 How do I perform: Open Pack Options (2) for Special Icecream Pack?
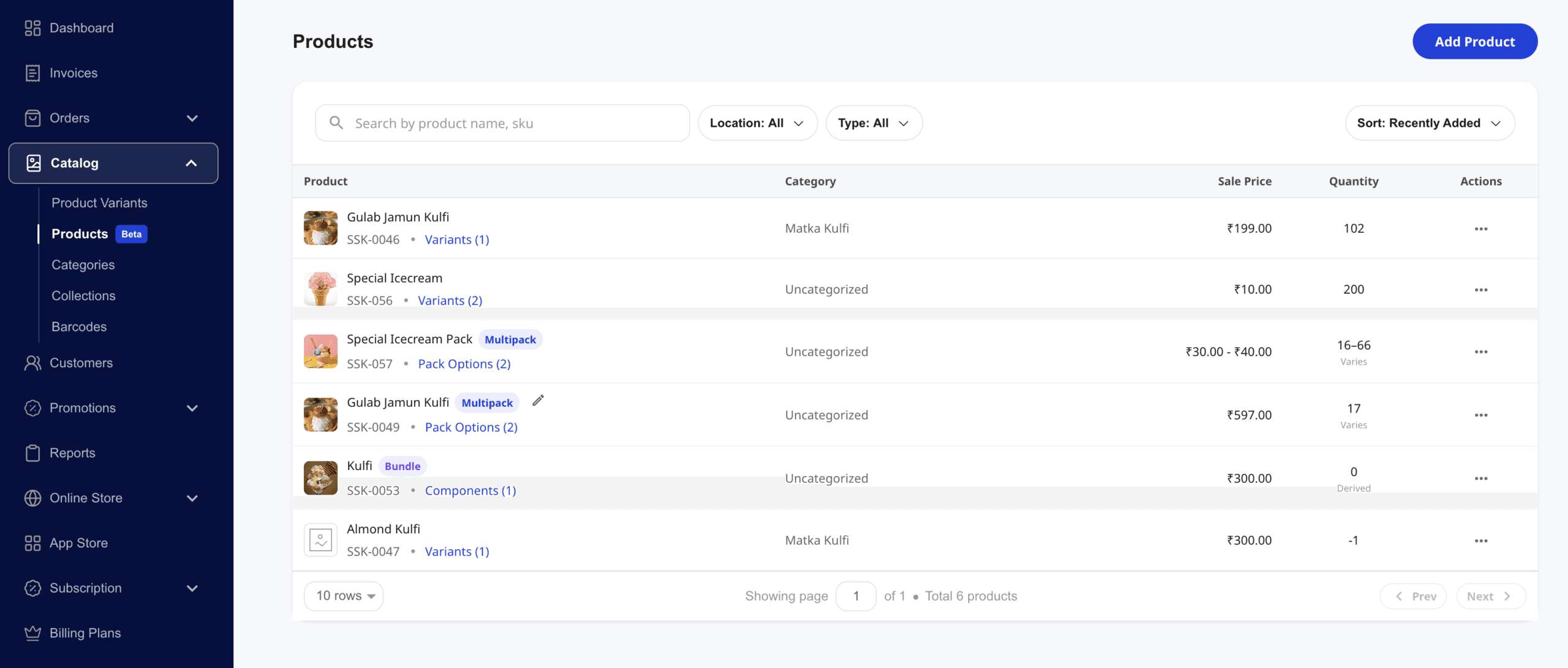click(x=464, y=364)
